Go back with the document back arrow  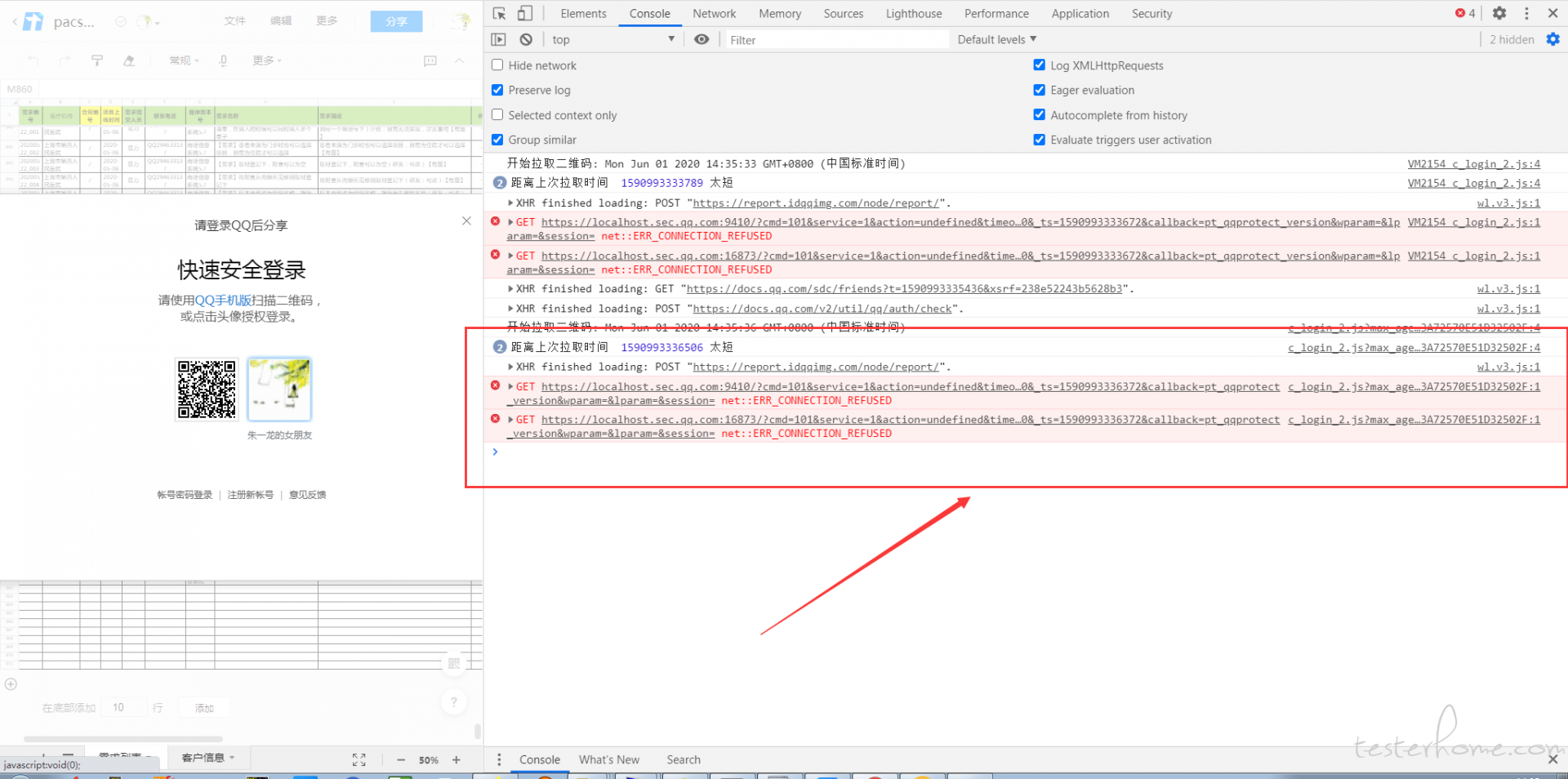coord(14,21)
